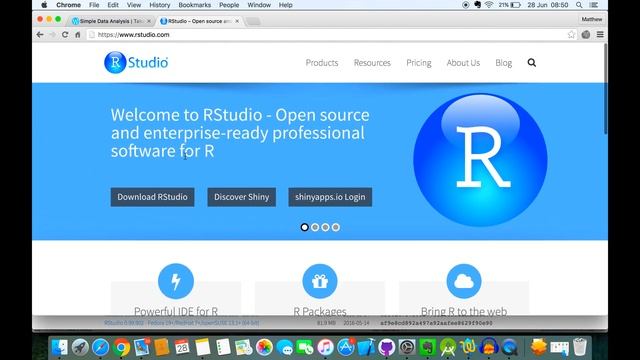
Task: Select the second carousel slide dot
Action: [315, 227]
